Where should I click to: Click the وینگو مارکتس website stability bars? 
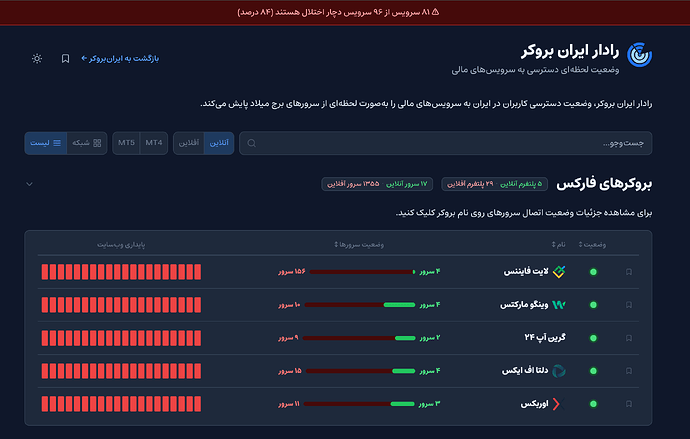pyautogui.click(x=121, y=305)
